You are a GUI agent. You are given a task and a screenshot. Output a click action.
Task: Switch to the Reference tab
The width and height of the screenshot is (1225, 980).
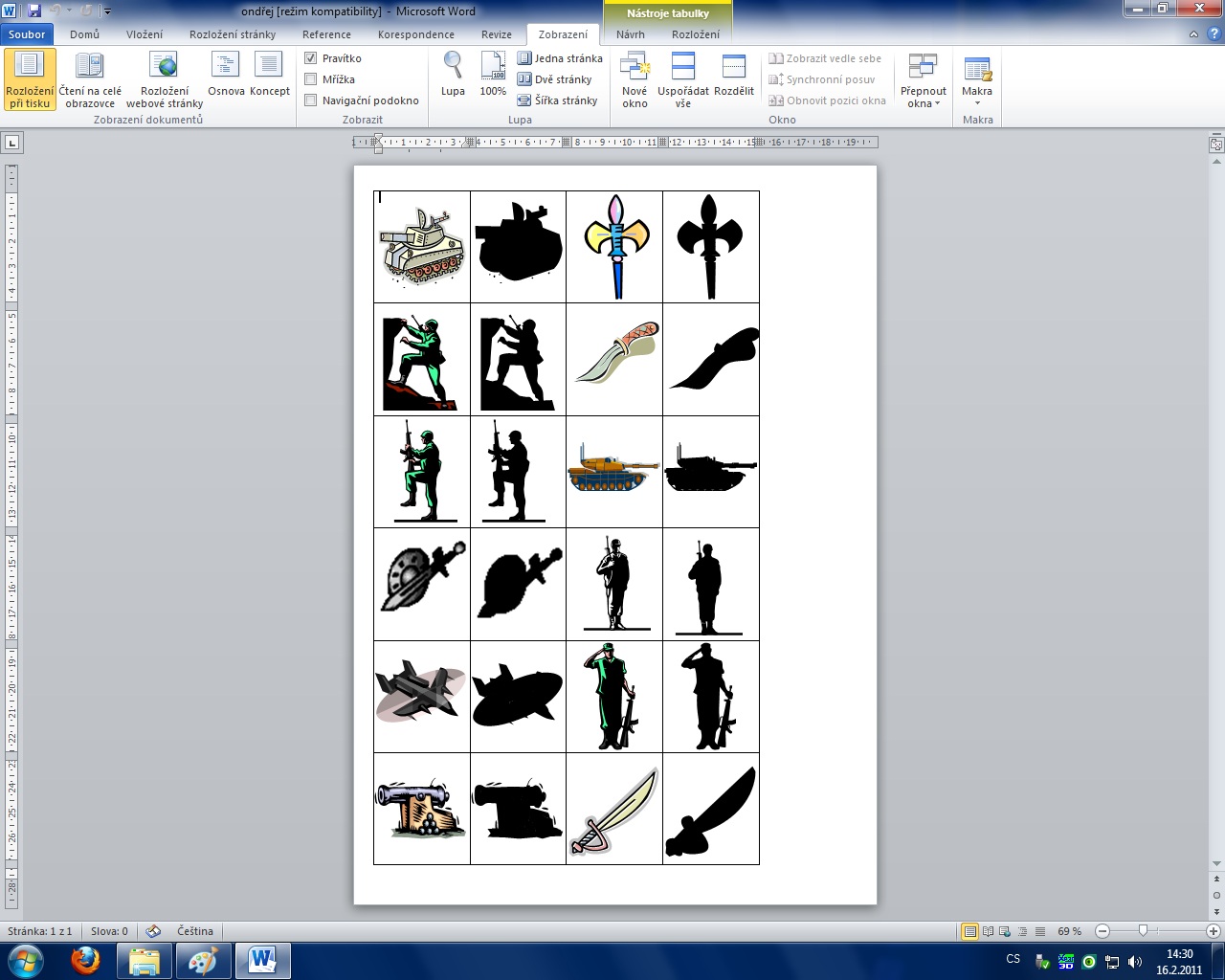[x=326, y=34]
